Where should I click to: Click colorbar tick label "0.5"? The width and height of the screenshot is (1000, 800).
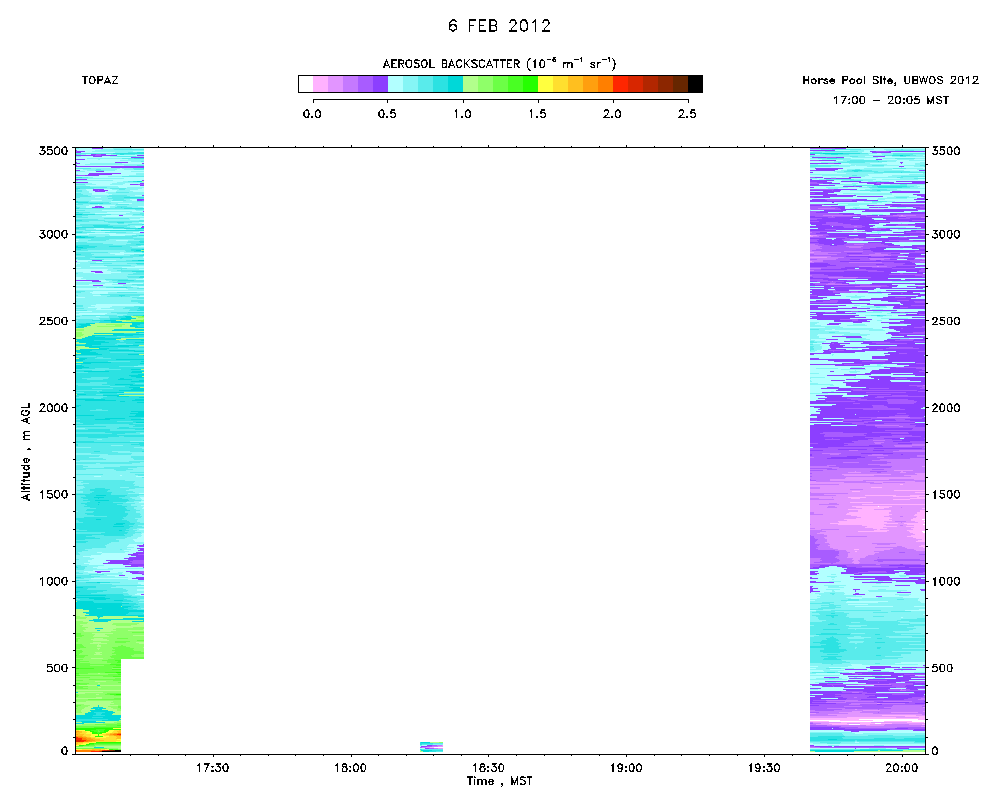tap(387, 114)
